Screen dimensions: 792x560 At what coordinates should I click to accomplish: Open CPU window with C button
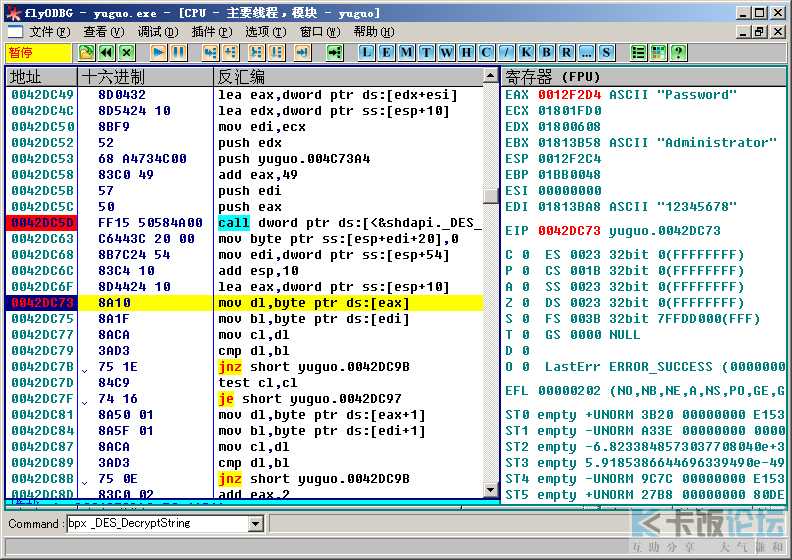pos(486,53)
